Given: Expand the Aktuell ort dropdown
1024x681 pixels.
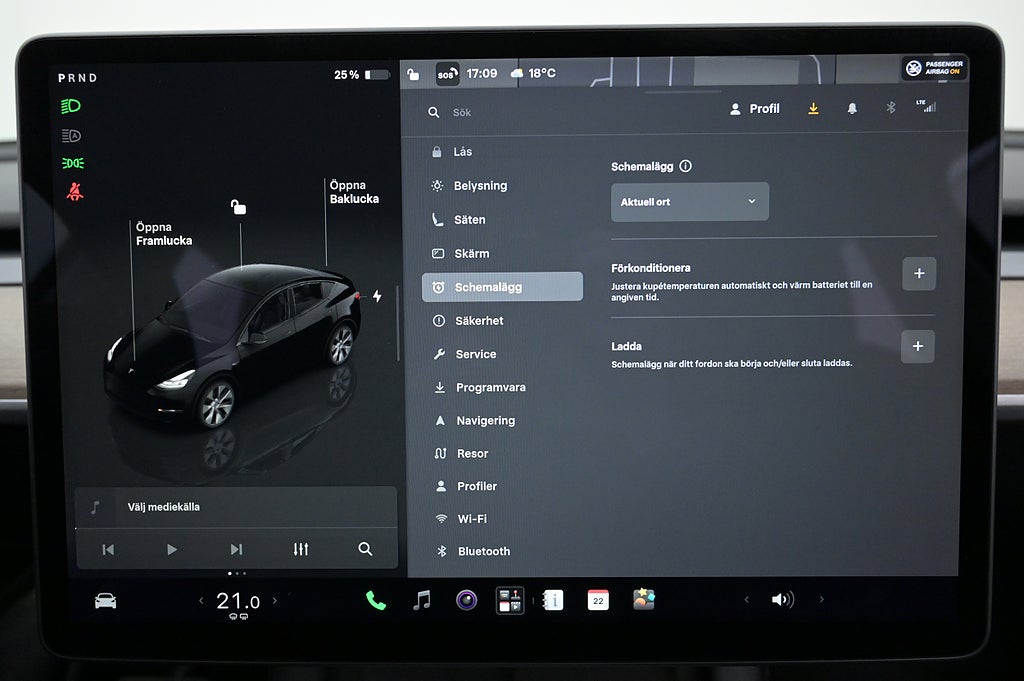Looking at the screenshot, I should pos(690,202).
